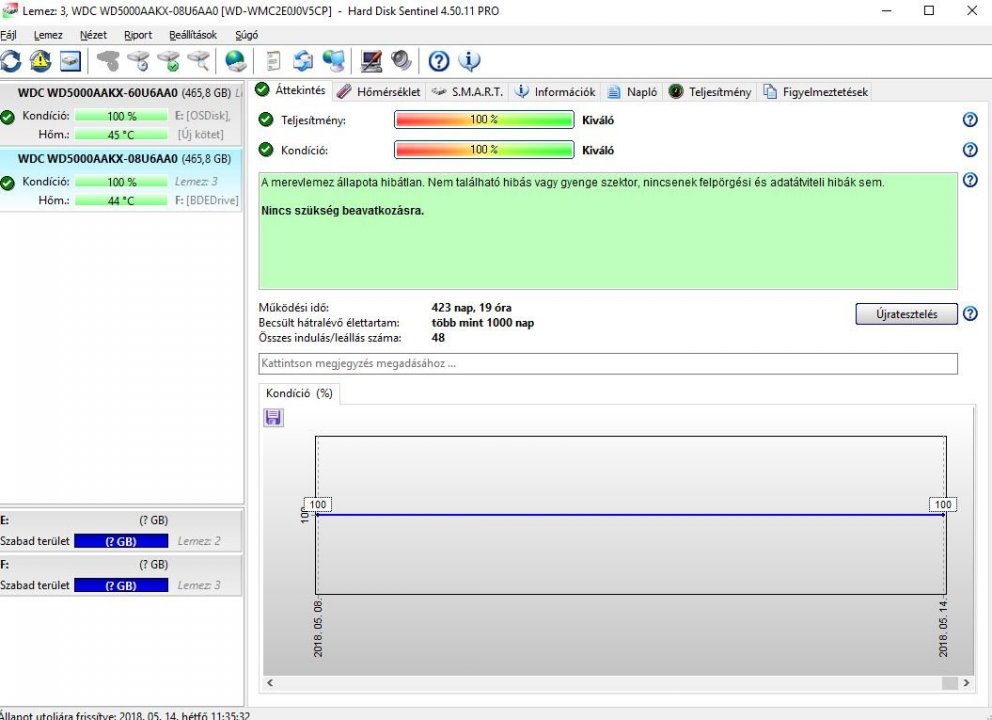Click the 'F: [BDEDrive]' volume label

[207, 201]
